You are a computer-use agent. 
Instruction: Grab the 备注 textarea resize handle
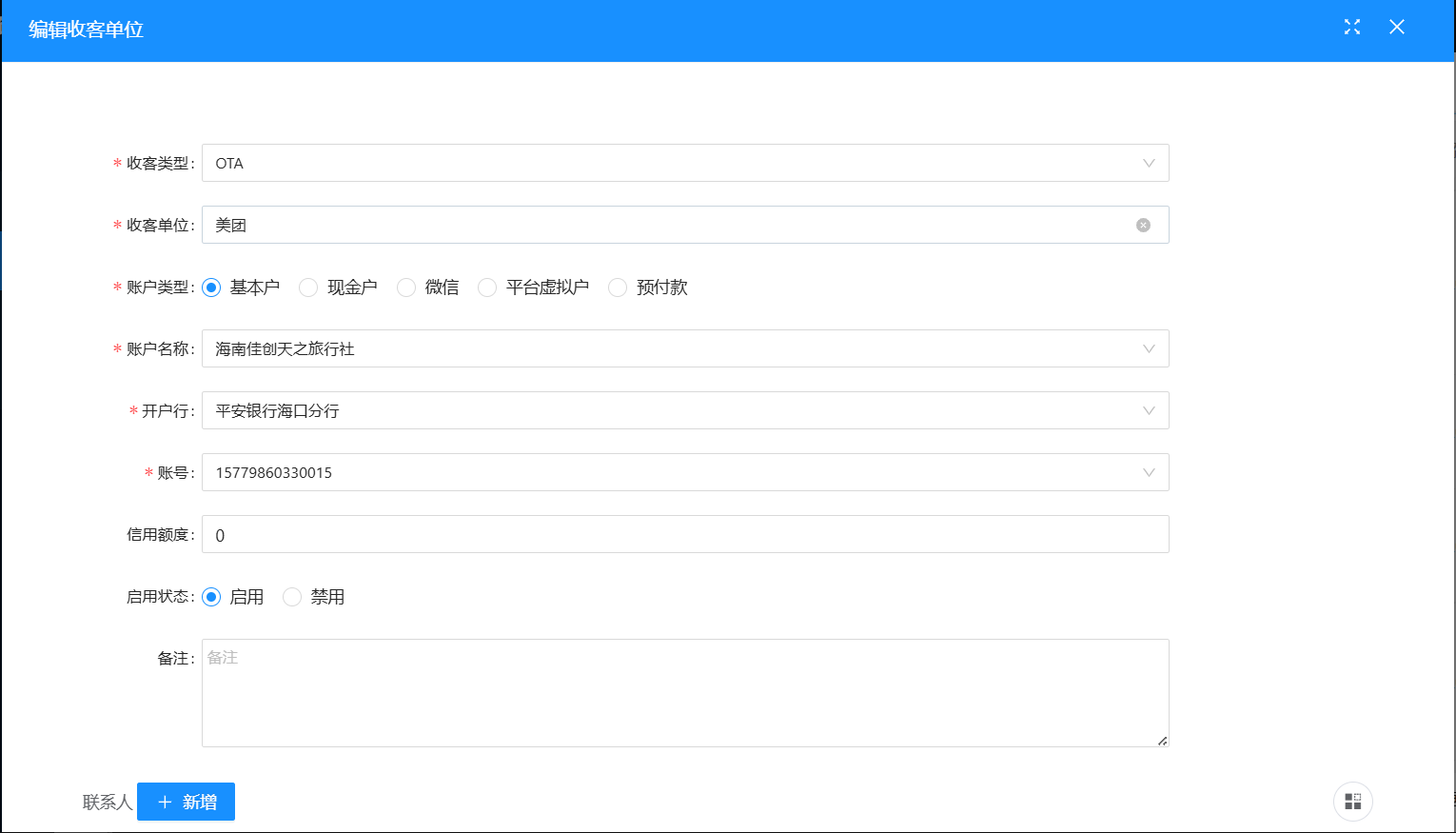tap(1162, 741)
